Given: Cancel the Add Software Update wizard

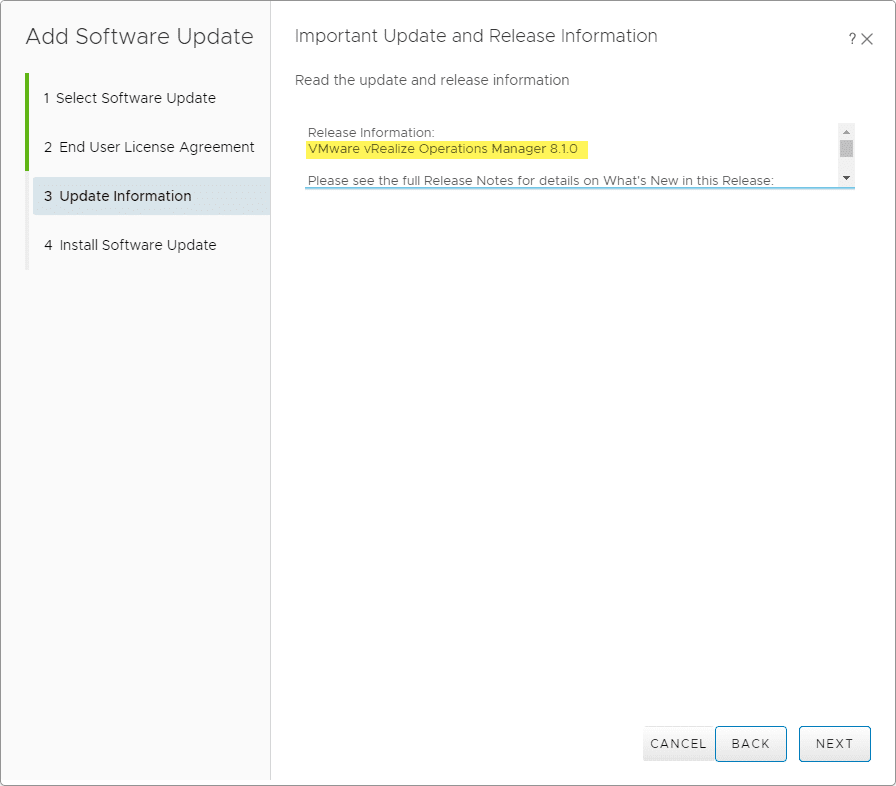Looking at the screenshot, I should [x=678, y=744].
